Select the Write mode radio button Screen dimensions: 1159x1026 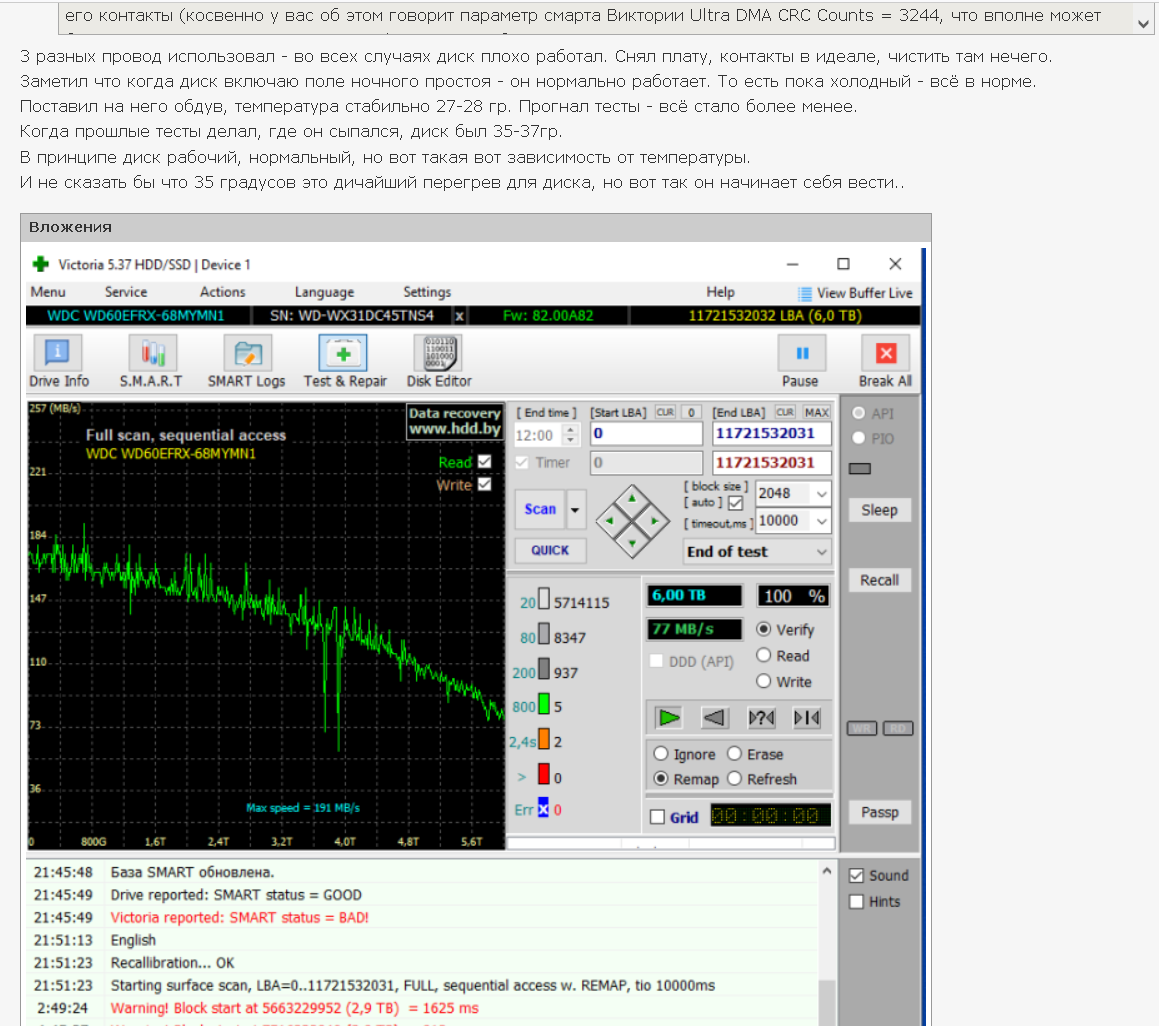[x=764, y=681]
